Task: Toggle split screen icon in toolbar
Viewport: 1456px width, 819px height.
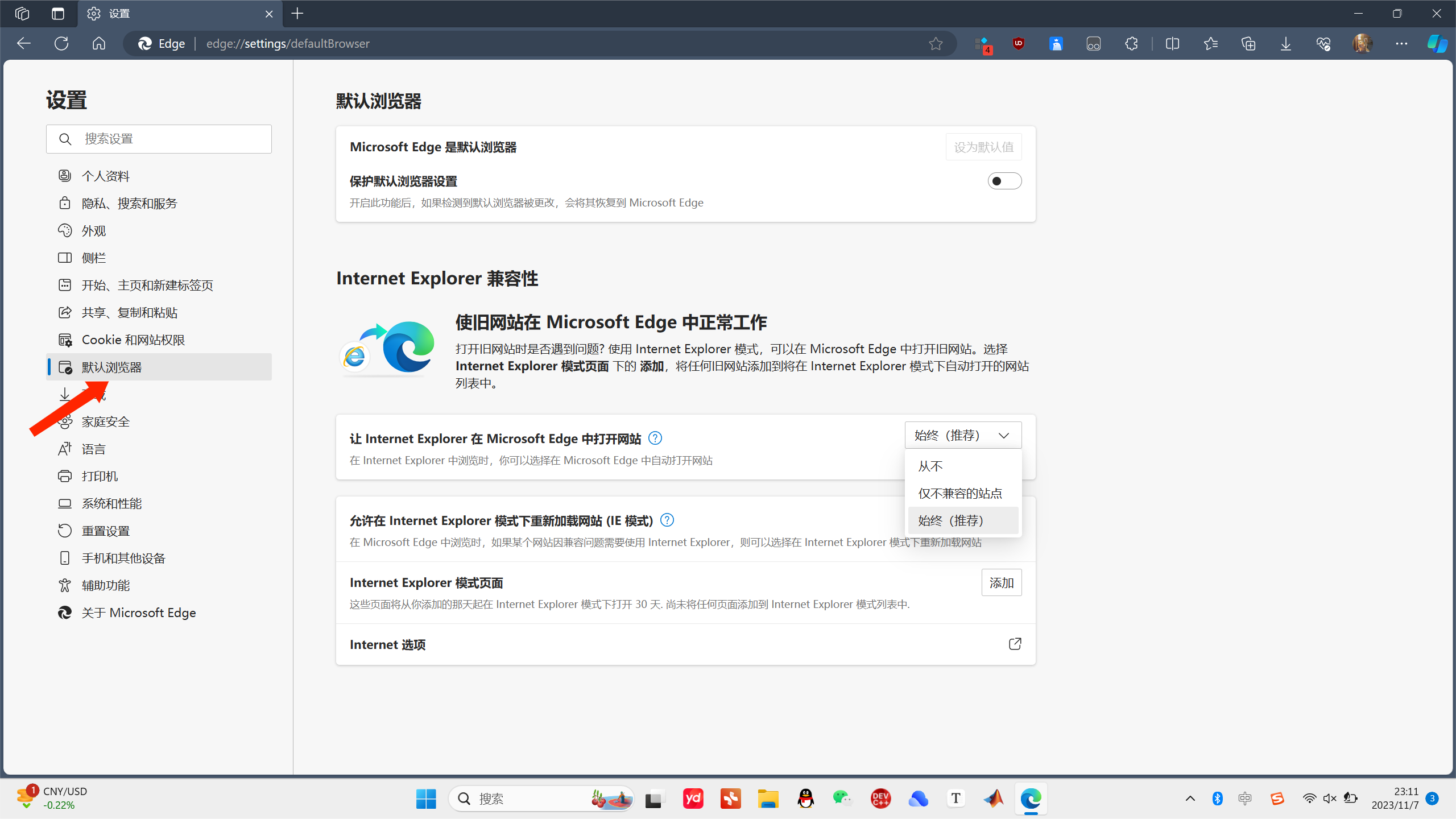Action: (x=1172, y=43)
